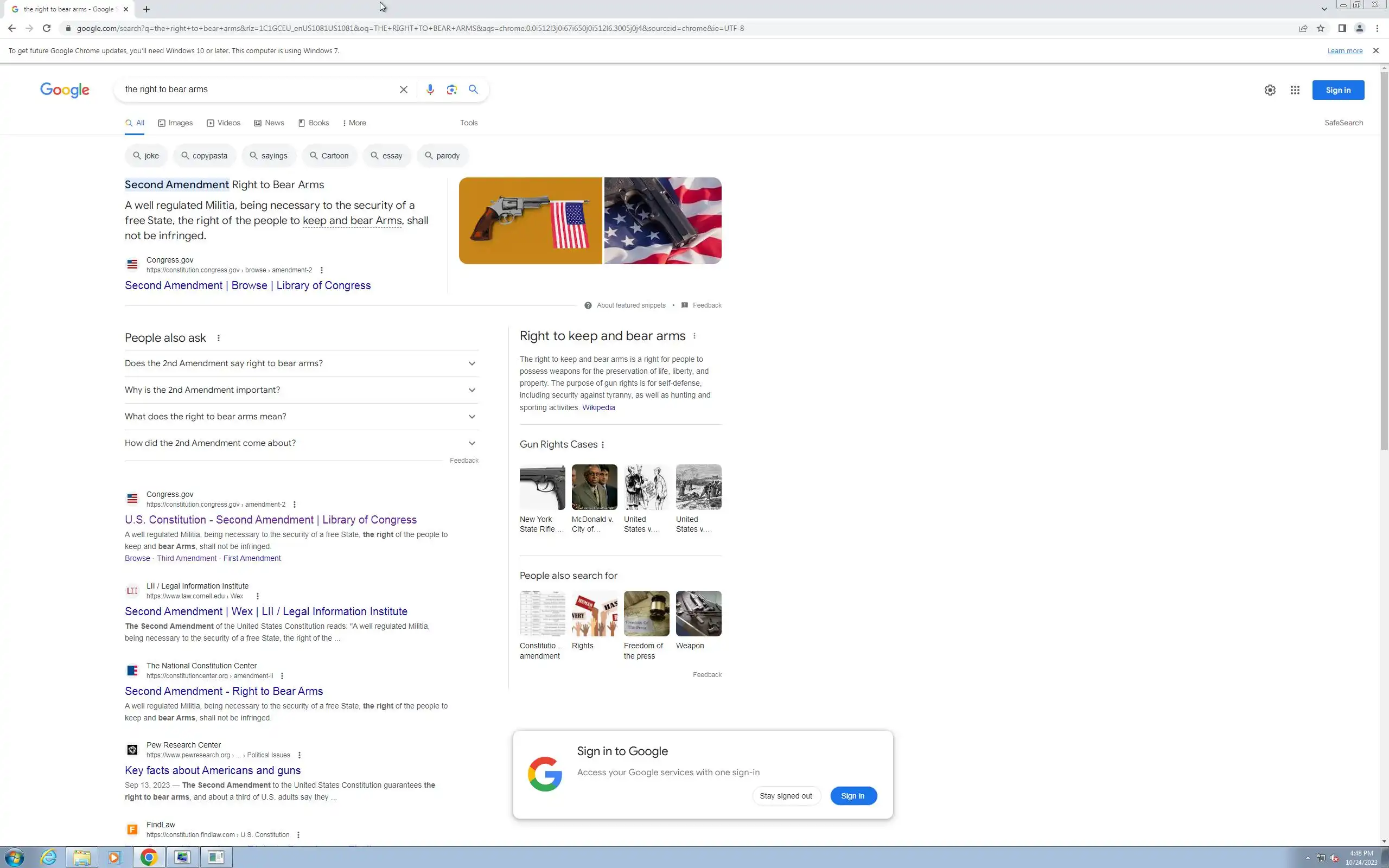Image resolution: width=1389 pixels, height=868 pixels.
Task: Open the More search filters dropdown
Action: coord(354,123)
